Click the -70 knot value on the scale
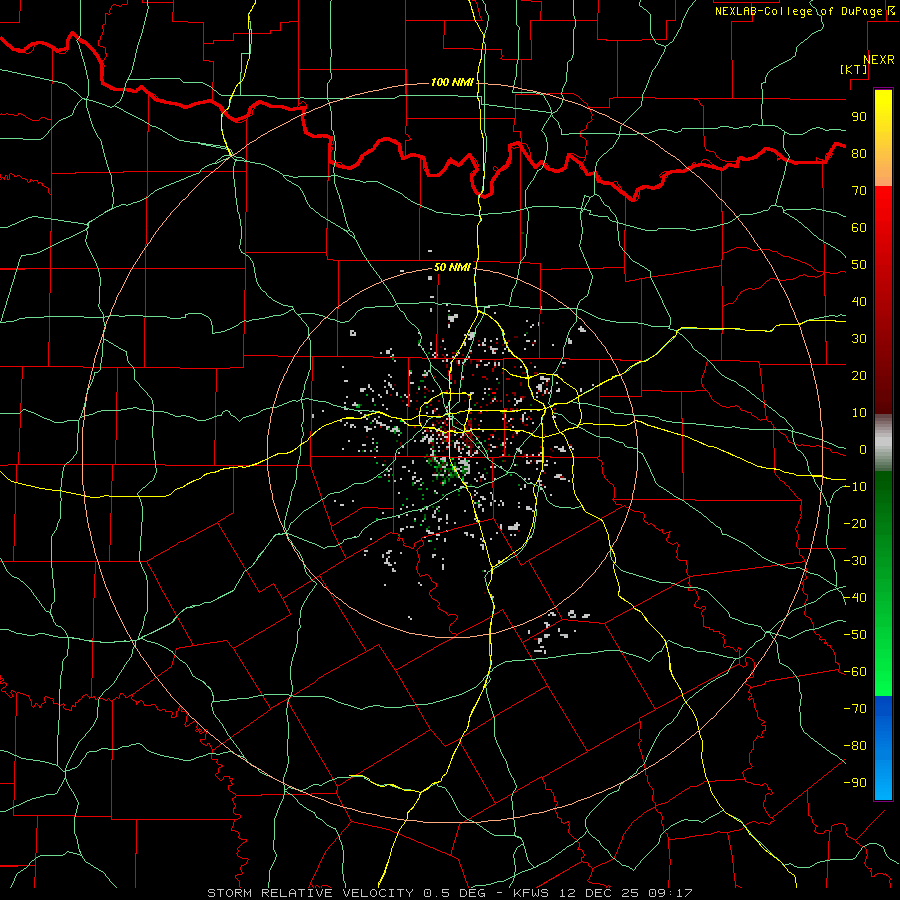 (x=855, y=709)
